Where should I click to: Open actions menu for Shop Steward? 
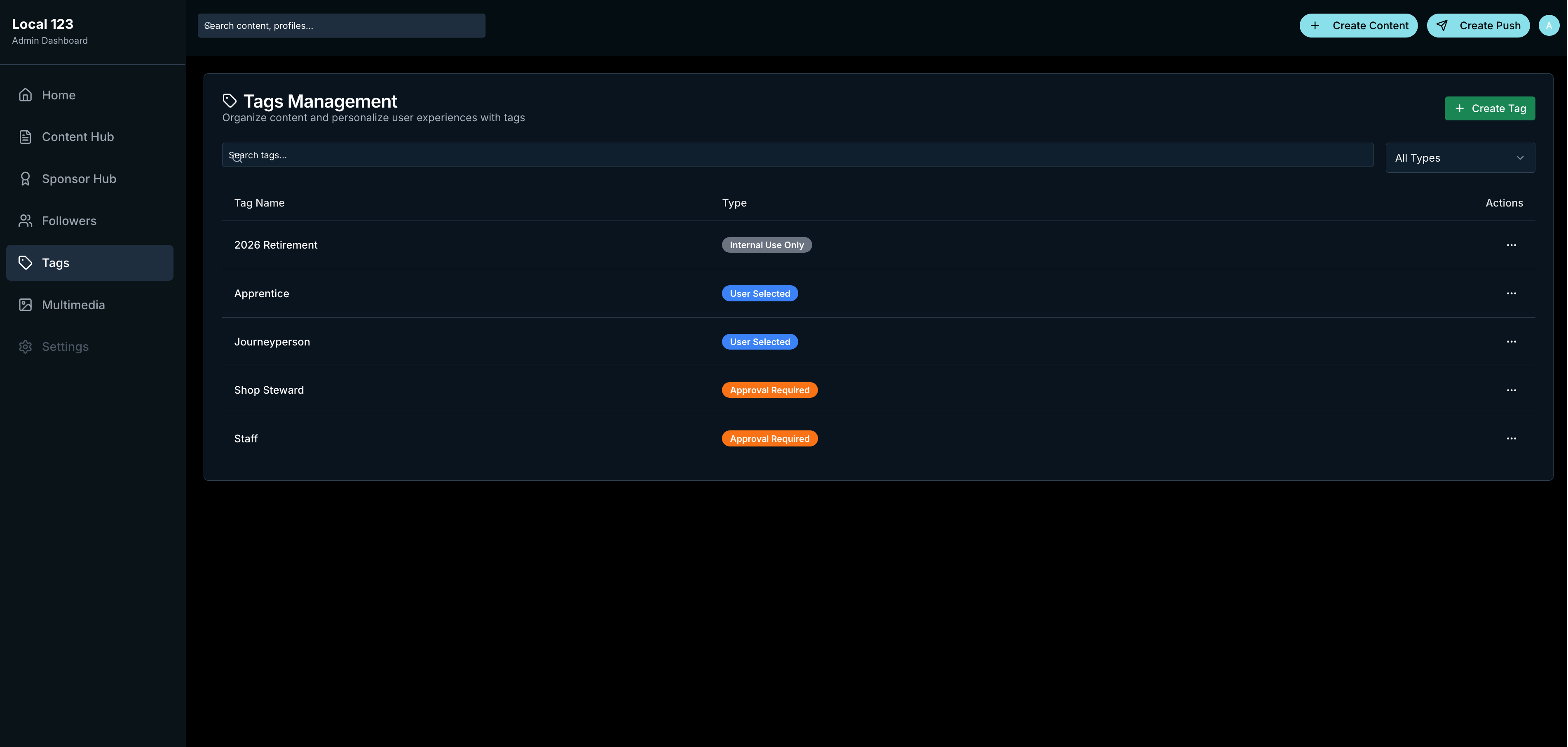click(1512, 390)
